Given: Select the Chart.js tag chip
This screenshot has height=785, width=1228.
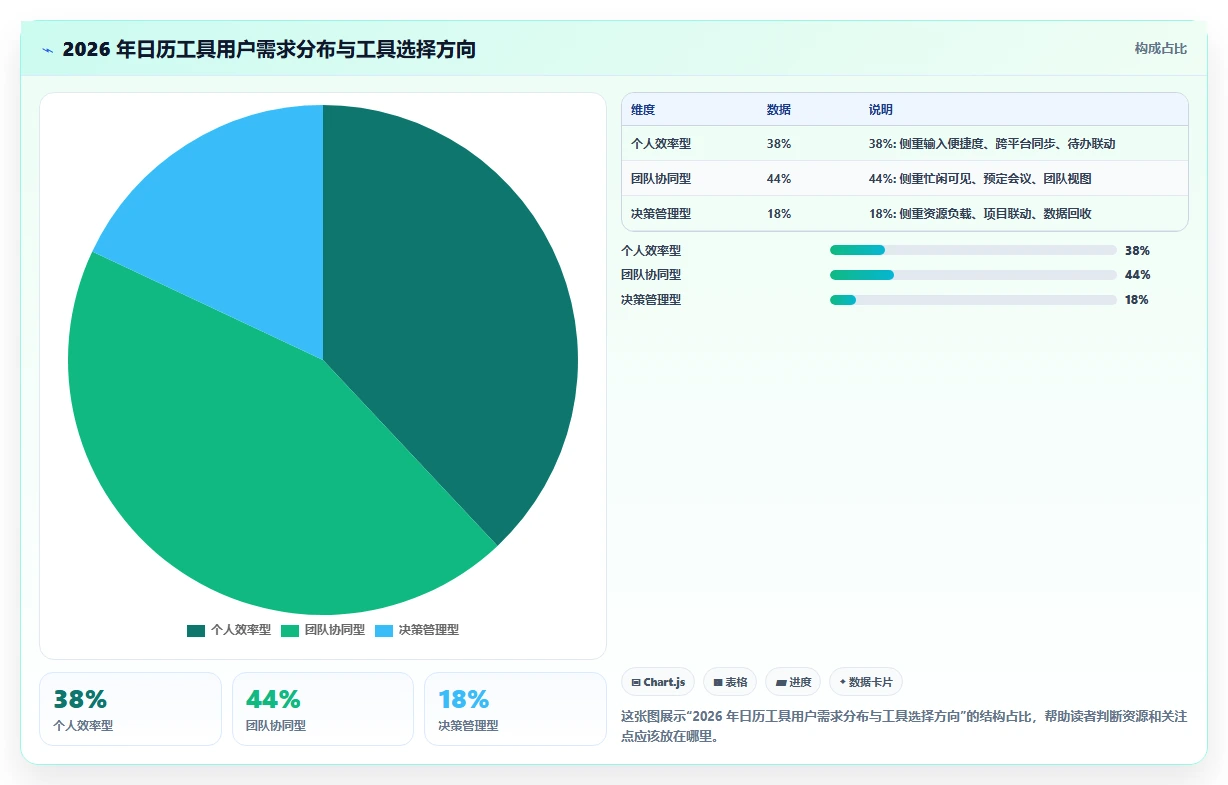Looking at the screenshot, I should click(658, 682).
